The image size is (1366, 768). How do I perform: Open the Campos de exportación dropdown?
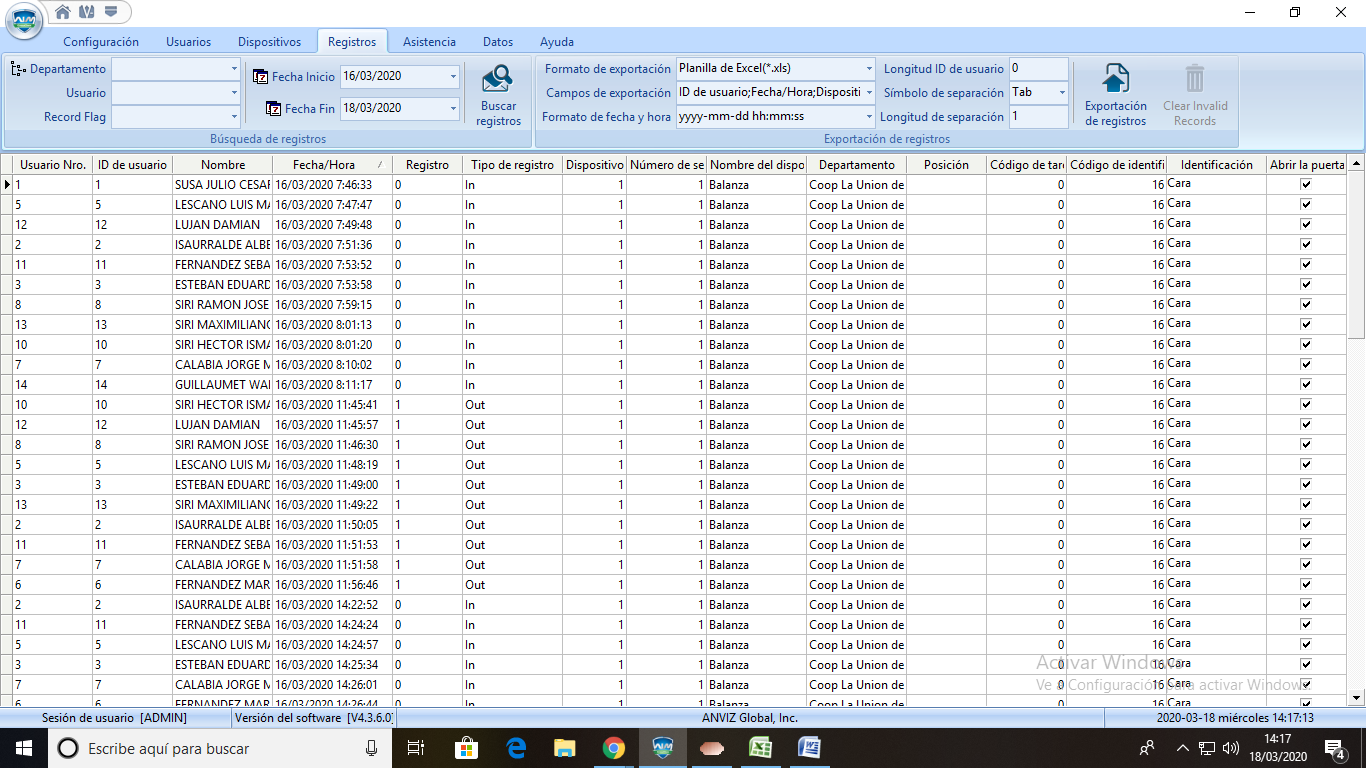869,93
